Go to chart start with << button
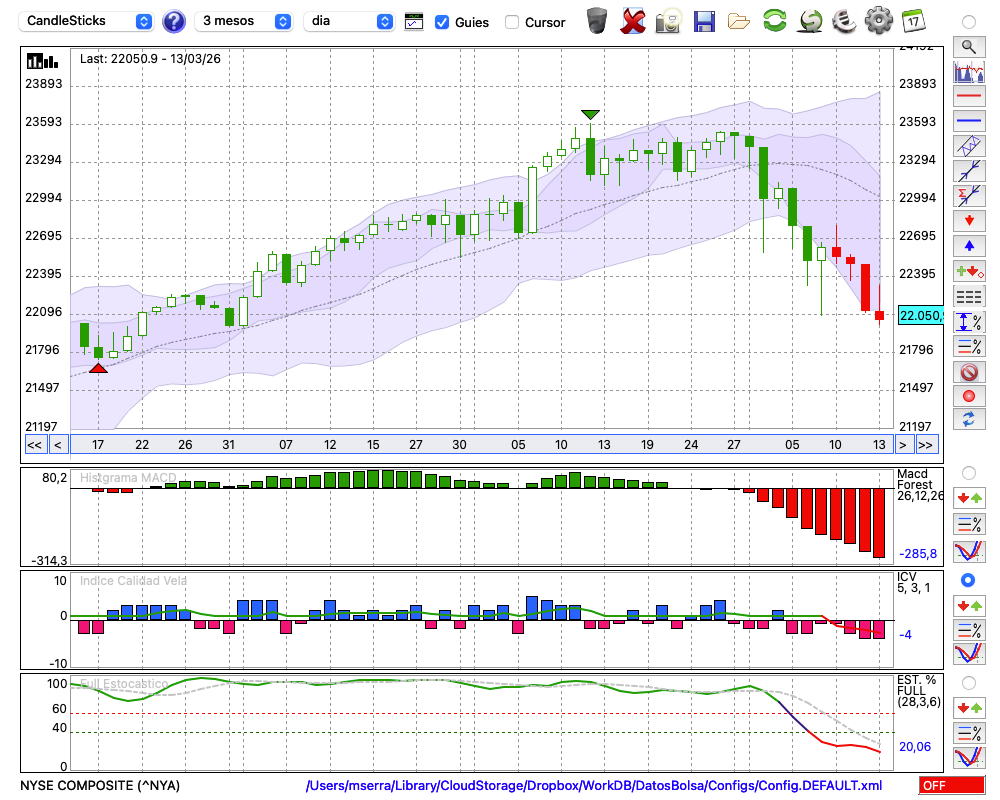1000x800 pixels. click(34, 445)
